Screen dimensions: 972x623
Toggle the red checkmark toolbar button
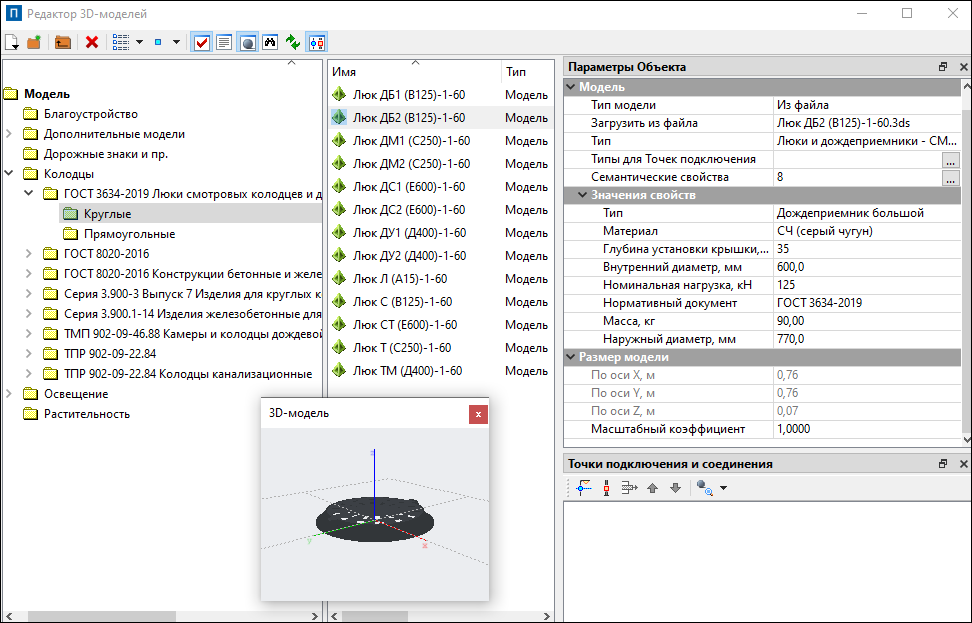coord(201,42)
